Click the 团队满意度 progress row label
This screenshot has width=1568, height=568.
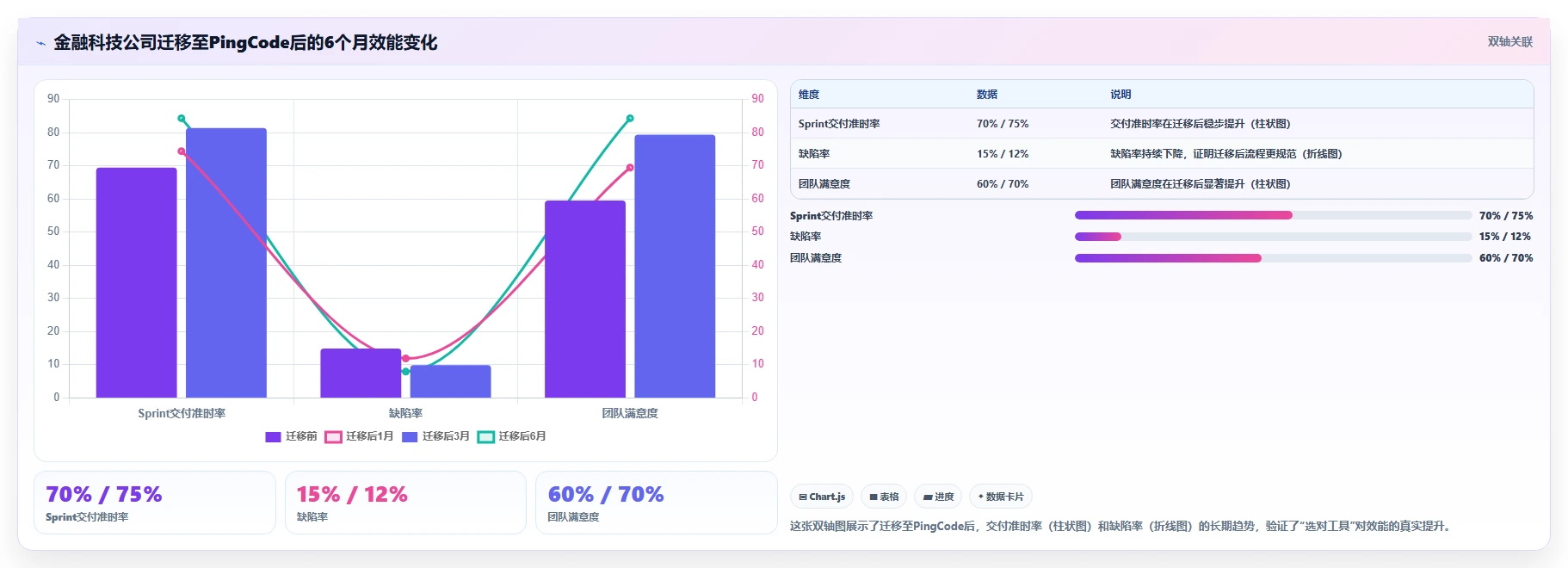coord(816,258)
